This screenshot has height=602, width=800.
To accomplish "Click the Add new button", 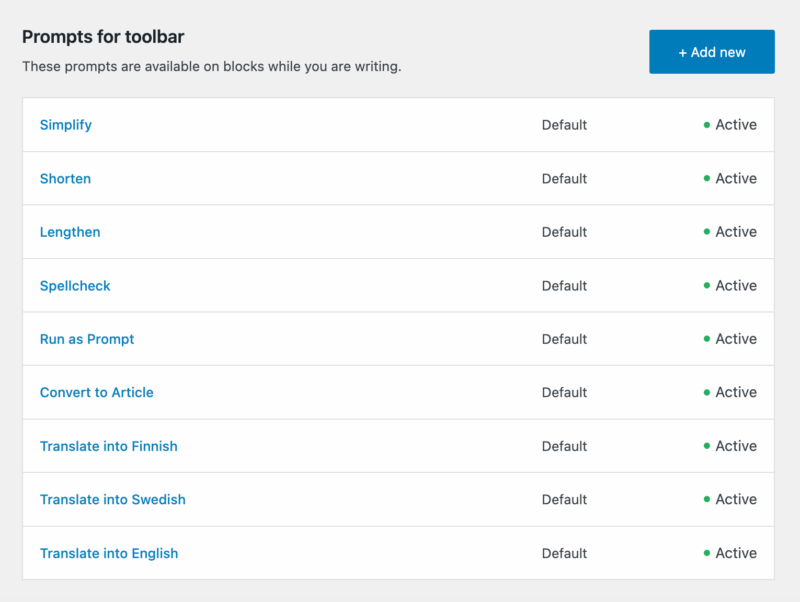I will pyautogui.click(x=711, y=52).
